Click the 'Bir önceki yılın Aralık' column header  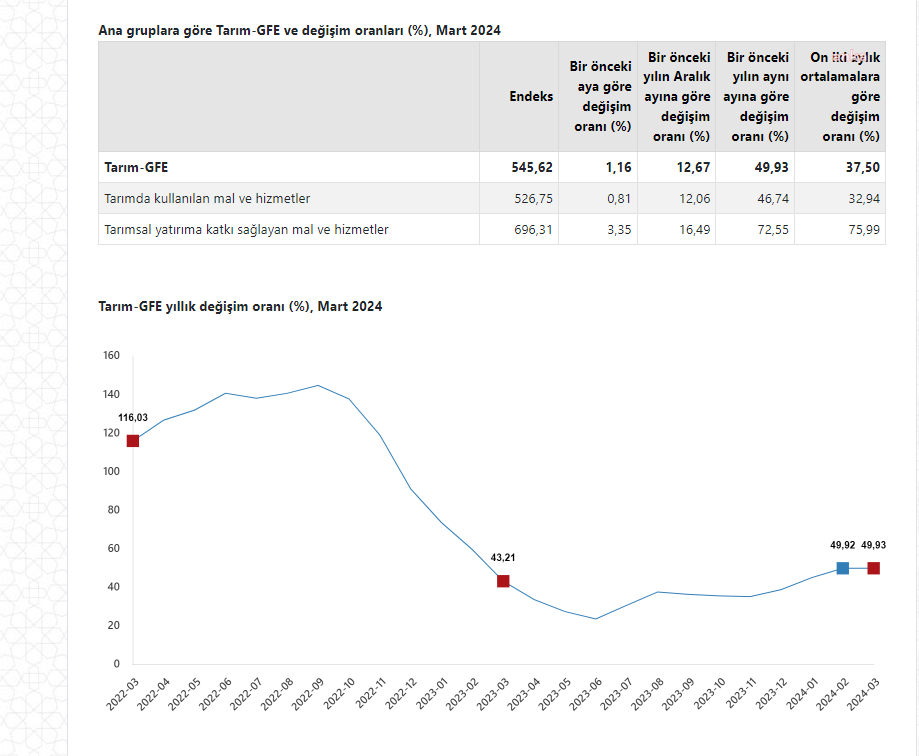[678, 97]
